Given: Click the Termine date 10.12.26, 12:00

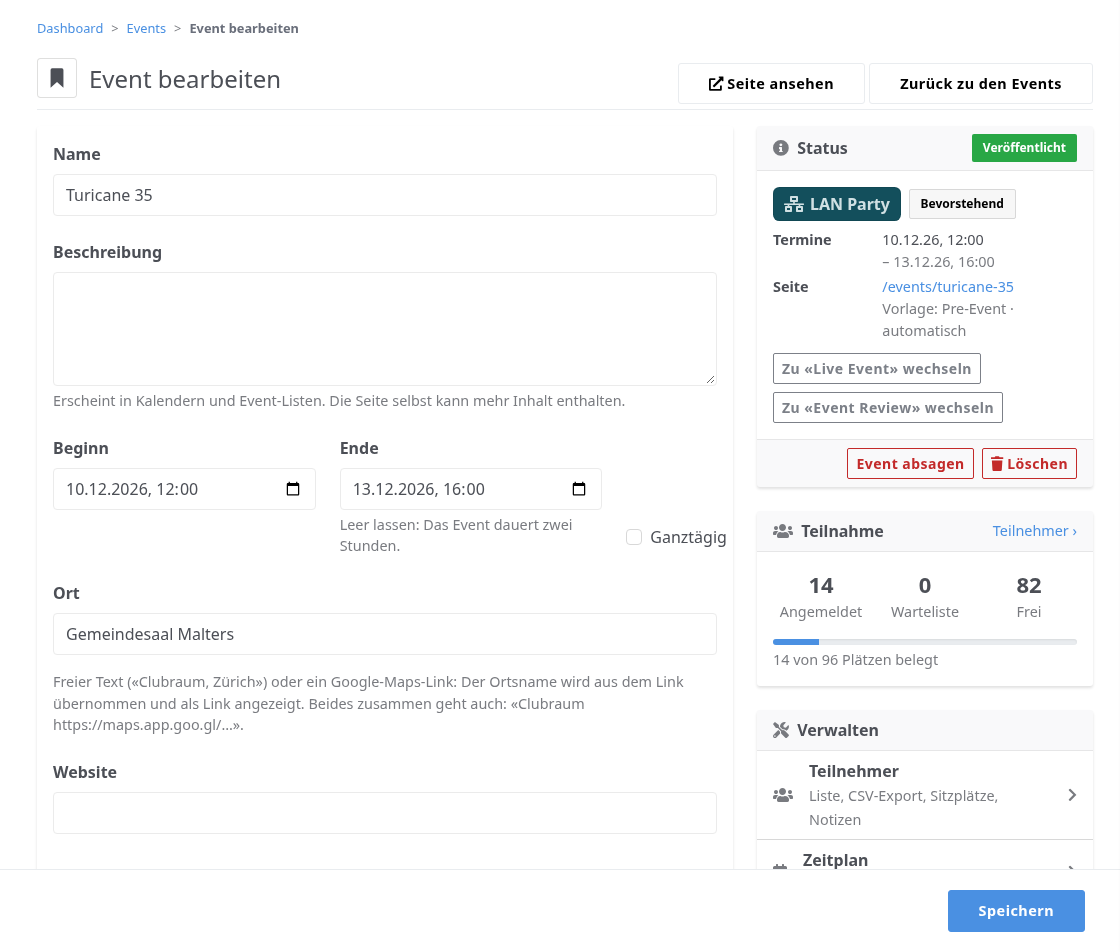Looking at the screenshot, I should [x=932, y=240].
